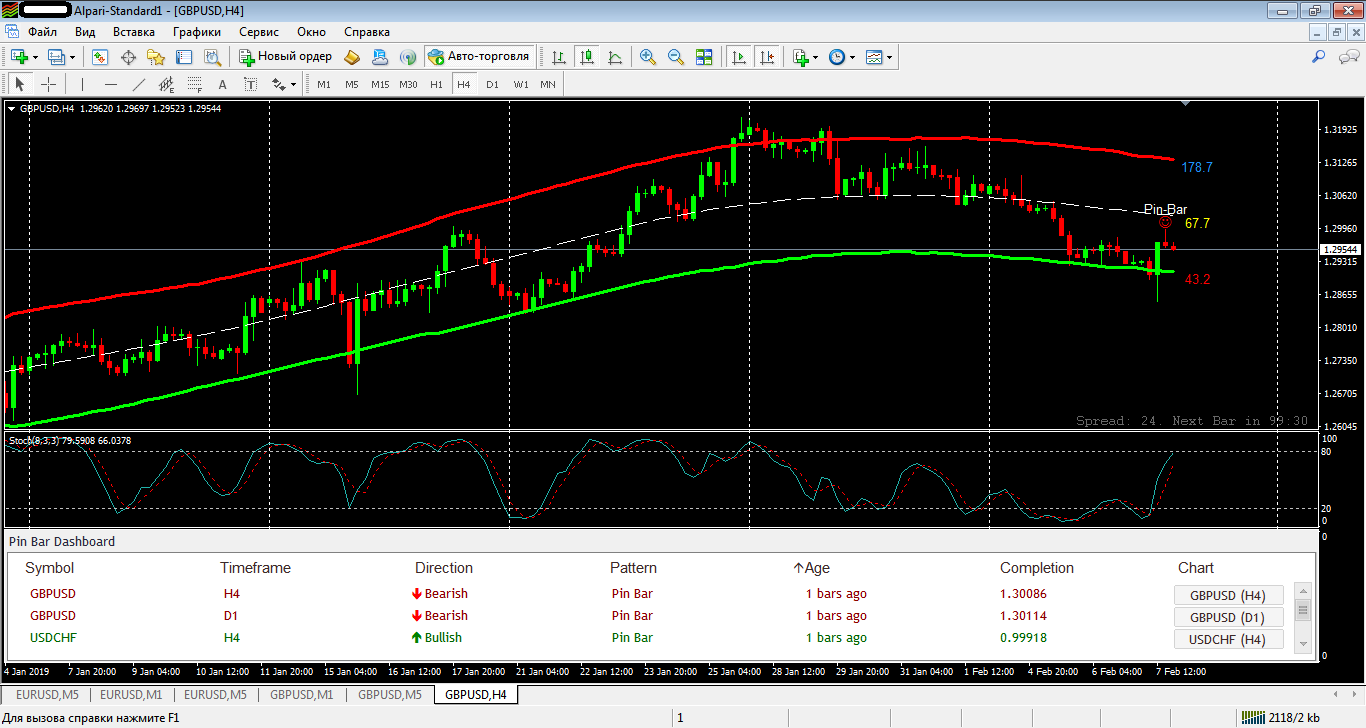Screen dimensions: 1366x728
Task: Toggle Авто-торговля auto-trading
Action: click(479, 57)
